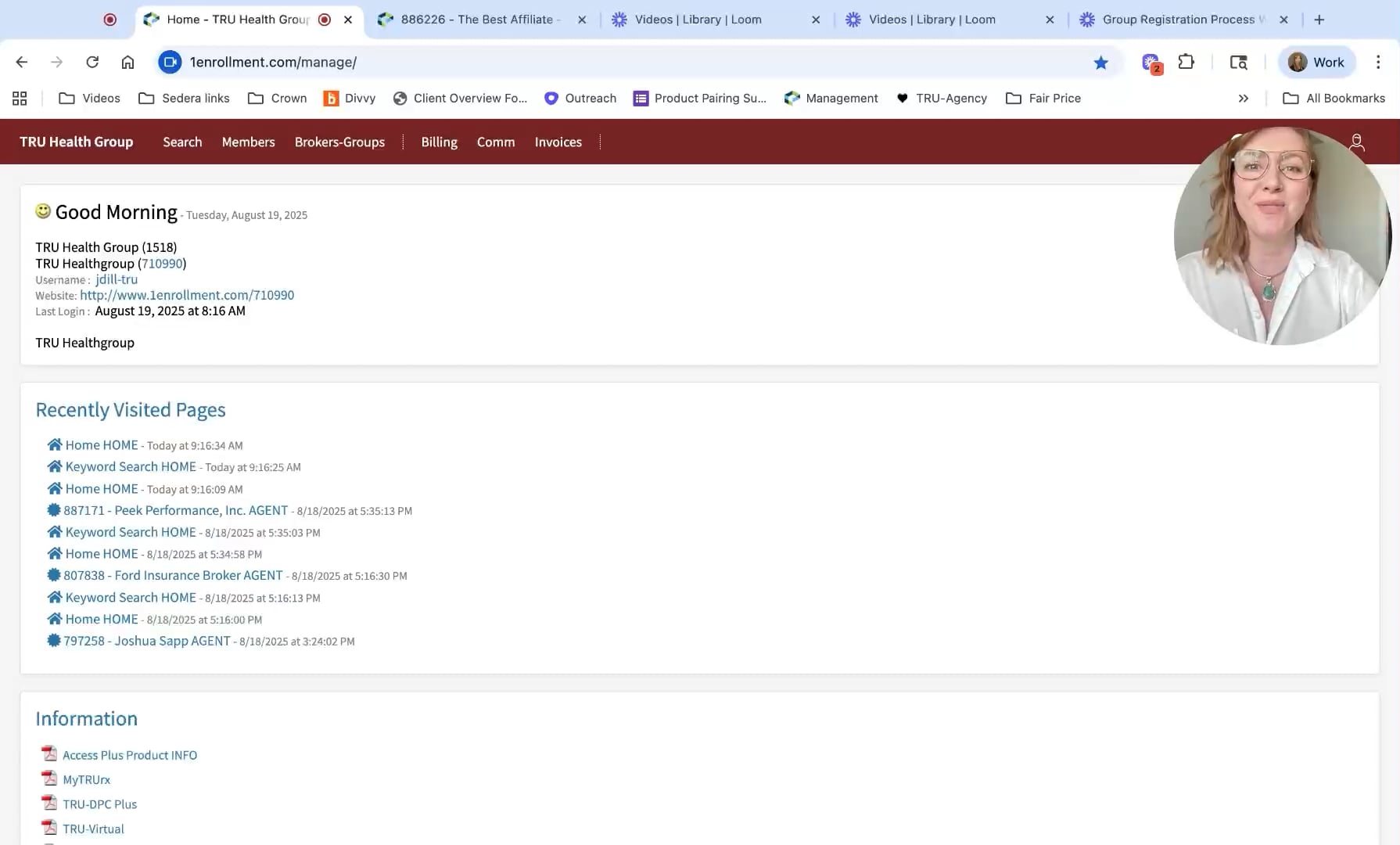Open the Billing menu
This screenshot has height=845, width=1400.
tap(439, 142)
